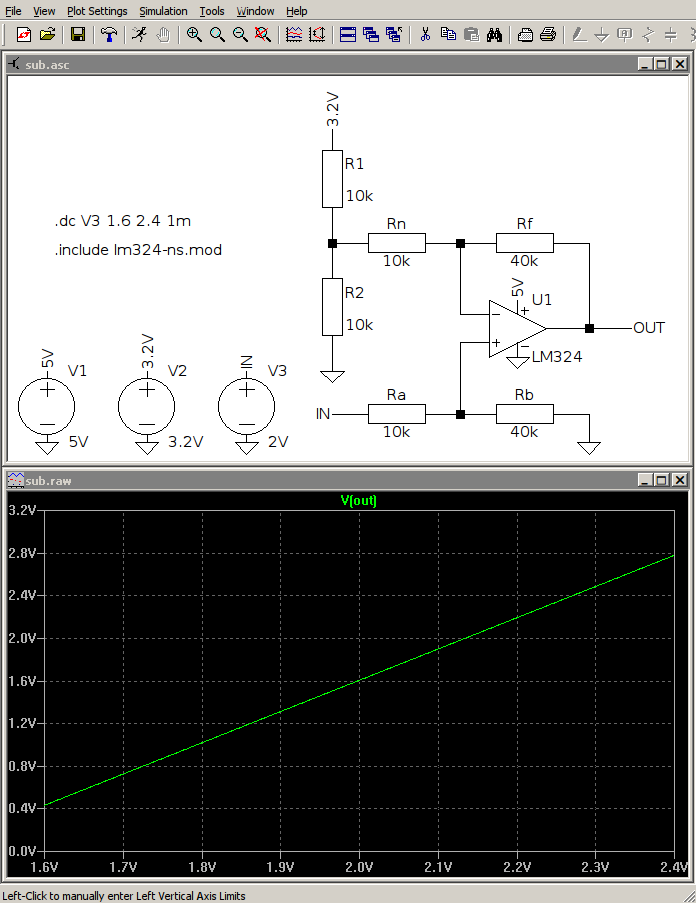The image size is (696, 903).
Task: Click the Rf feedback resistor
Action: (x=524, y=243)
